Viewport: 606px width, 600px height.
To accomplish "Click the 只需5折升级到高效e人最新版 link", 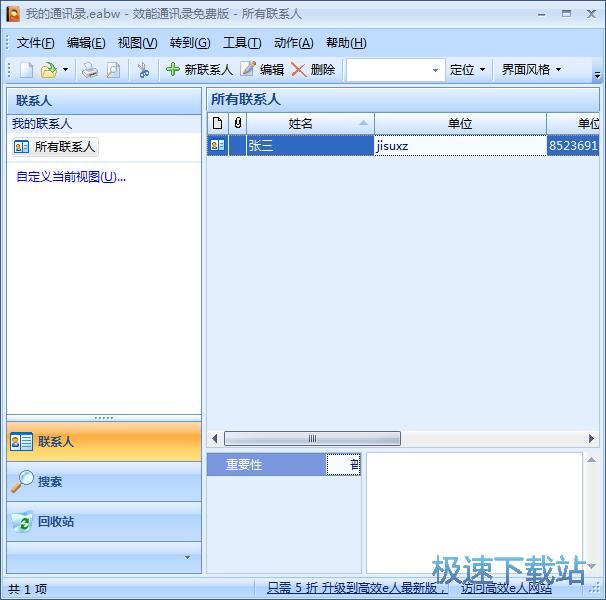I will tap(356, 588).
